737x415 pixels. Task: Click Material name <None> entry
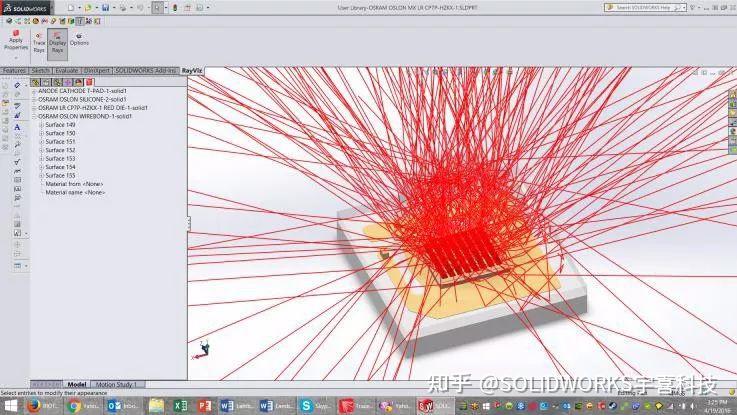tap(75, 193)
